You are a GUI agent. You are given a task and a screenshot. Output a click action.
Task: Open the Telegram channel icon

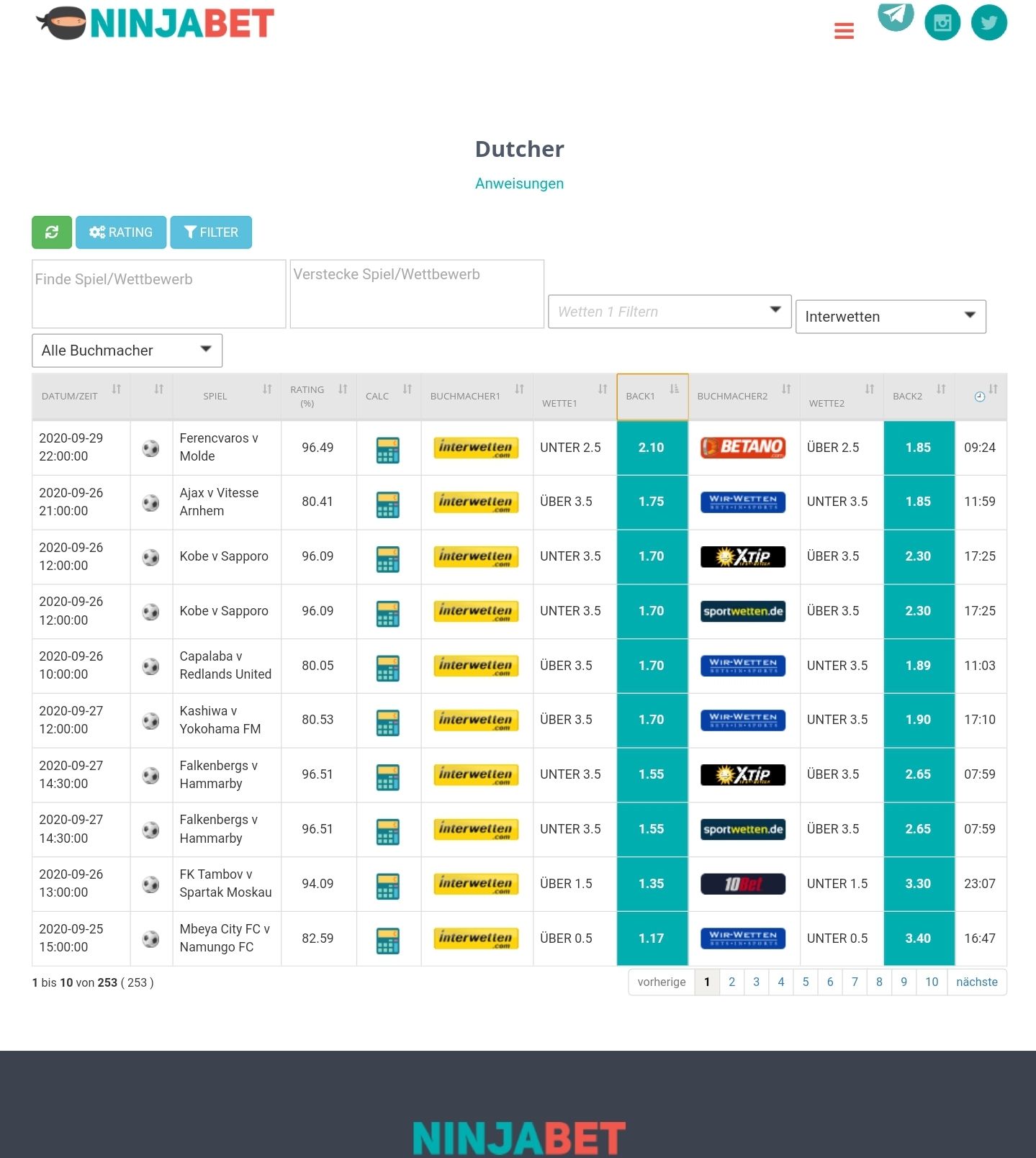click(896, 15)
